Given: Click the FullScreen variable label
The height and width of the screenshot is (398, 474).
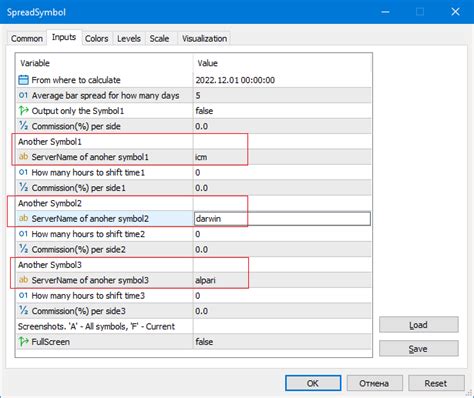Looking at the screenshot, I should pos(51,342).
